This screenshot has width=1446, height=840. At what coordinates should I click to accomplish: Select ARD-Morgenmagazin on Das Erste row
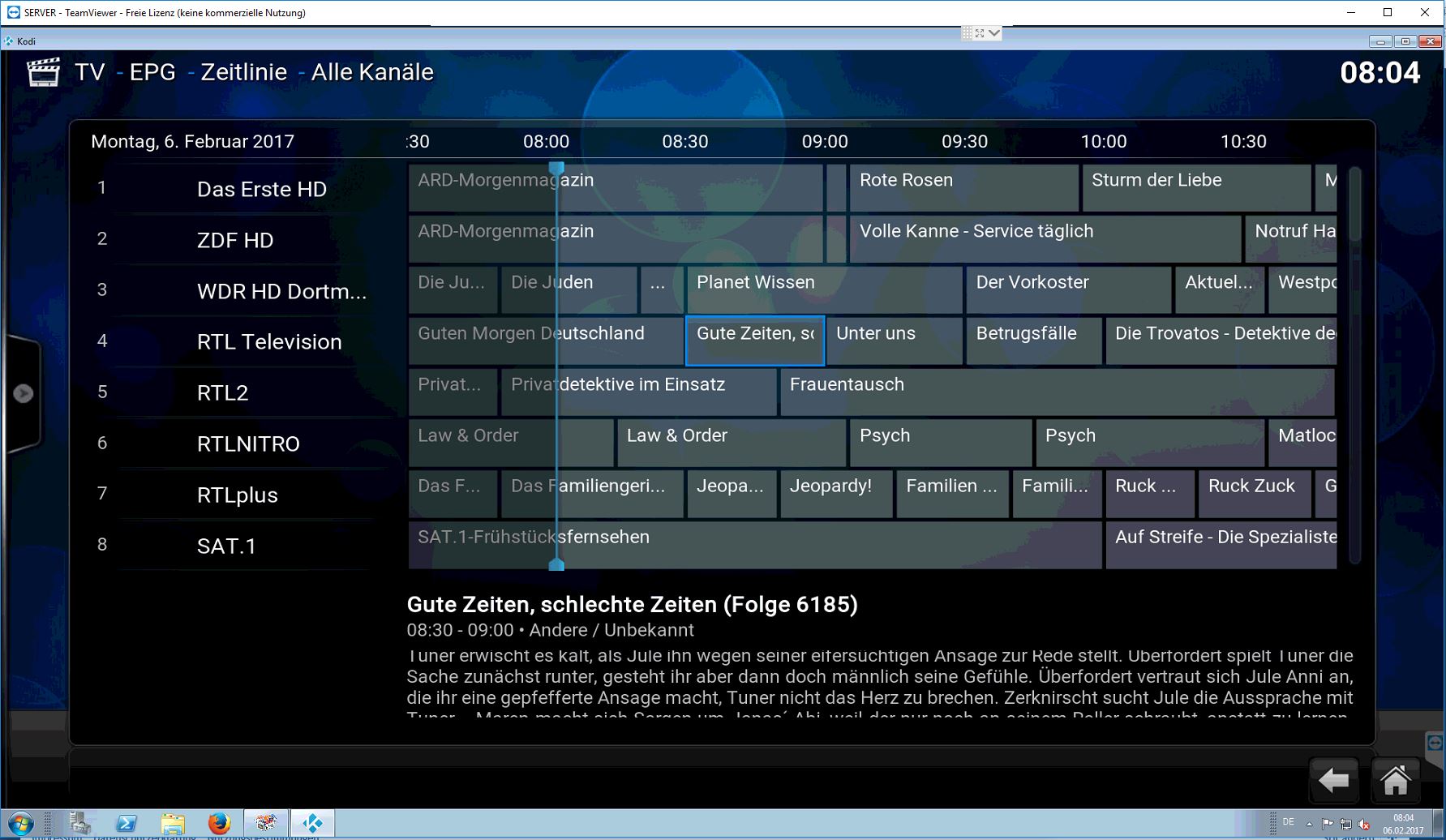pyautogui.click(x=616, y=187)
